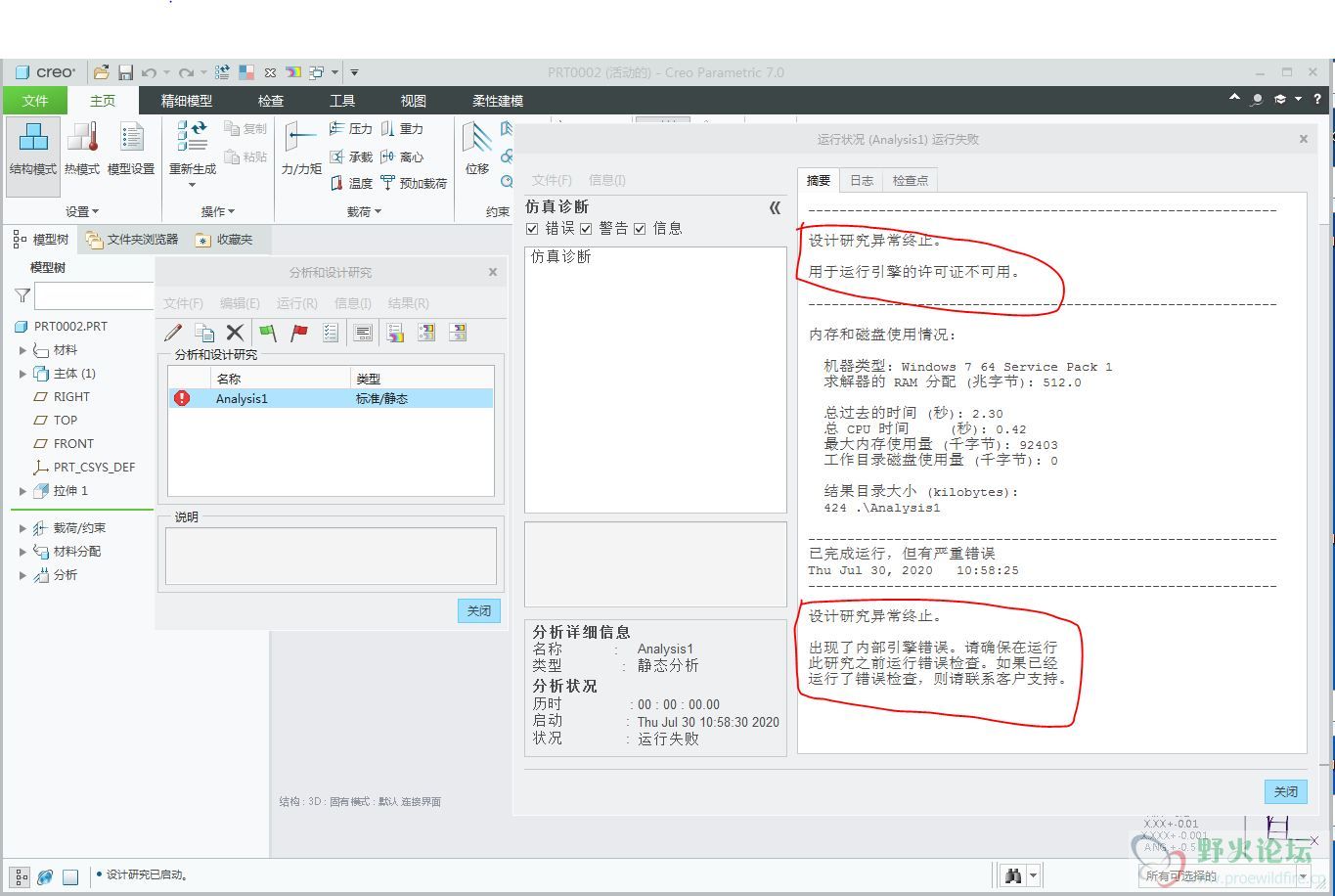Expand the 分析 tree node
This screenshot has height=896, width=1335.
click(x=22, y=575)
